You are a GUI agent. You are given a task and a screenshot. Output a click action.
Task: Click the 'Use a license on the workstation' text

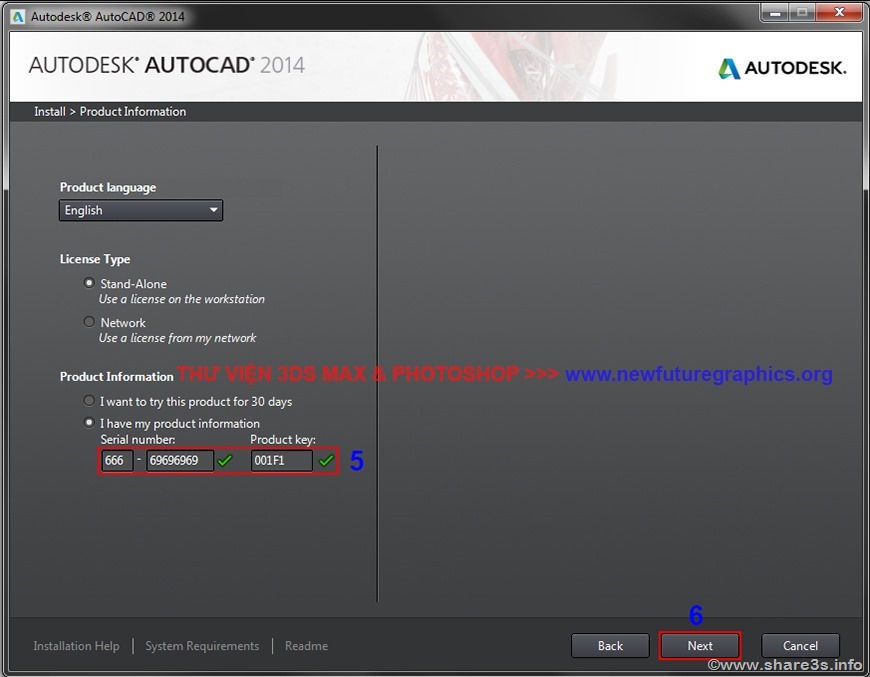182,299
